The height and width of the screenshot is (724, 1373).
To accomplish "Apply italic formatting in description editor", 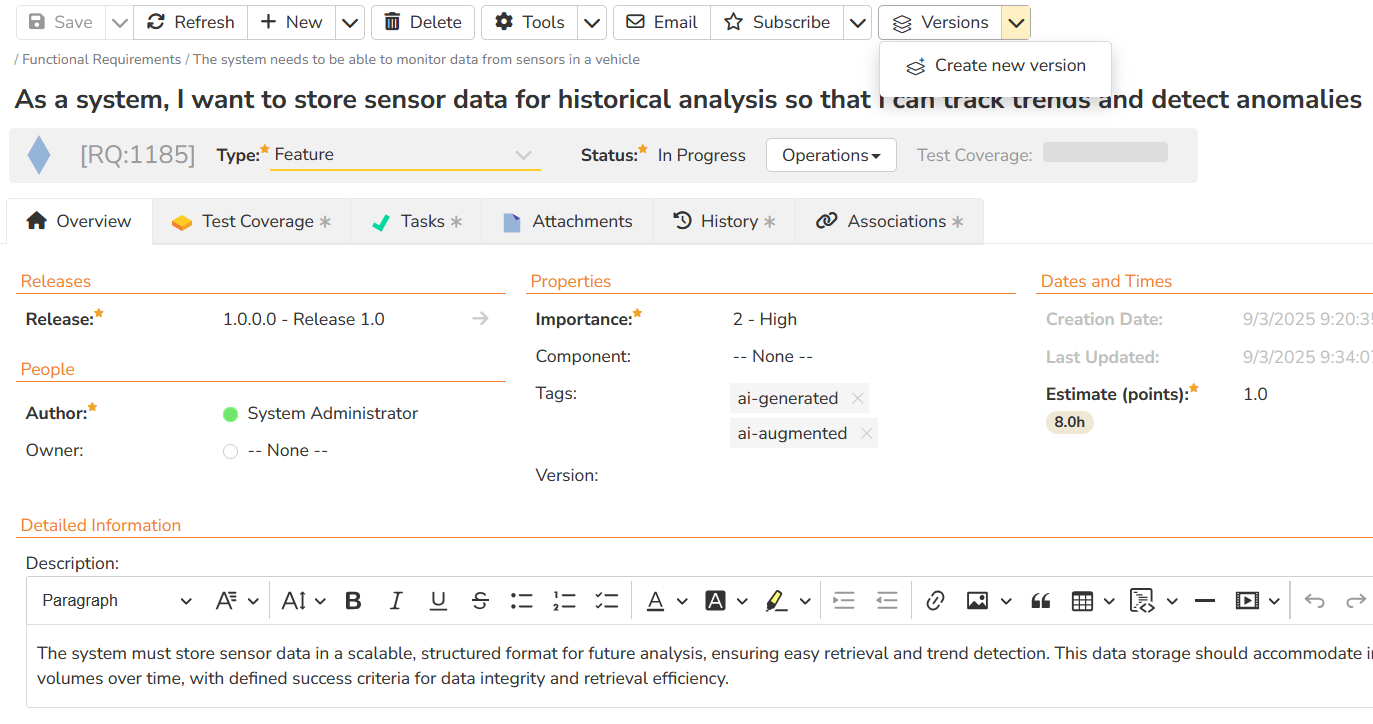I will coord(396,601).
